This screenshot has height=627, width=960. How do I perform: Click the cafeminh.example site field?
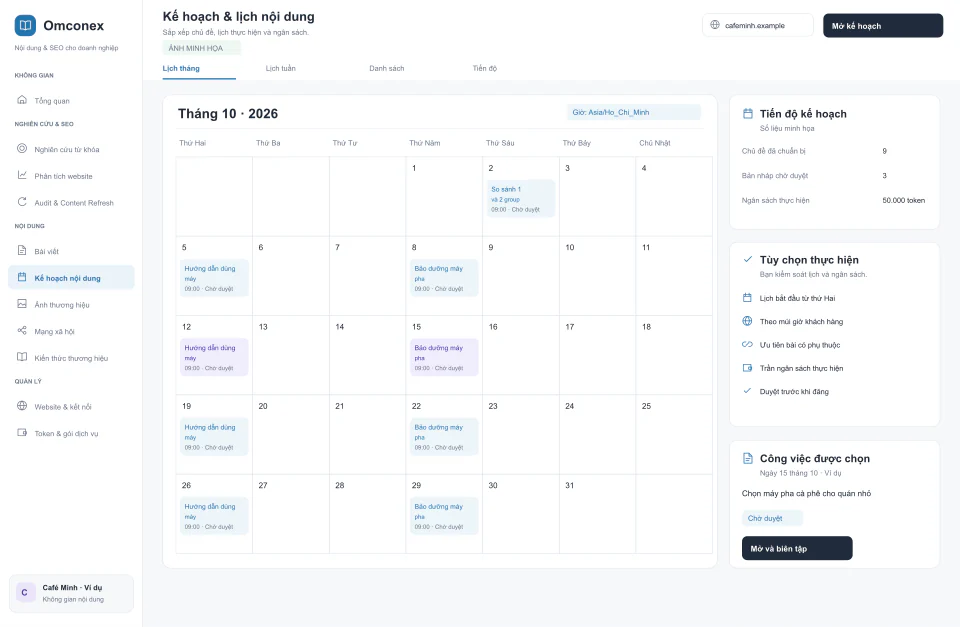(758, 25)
